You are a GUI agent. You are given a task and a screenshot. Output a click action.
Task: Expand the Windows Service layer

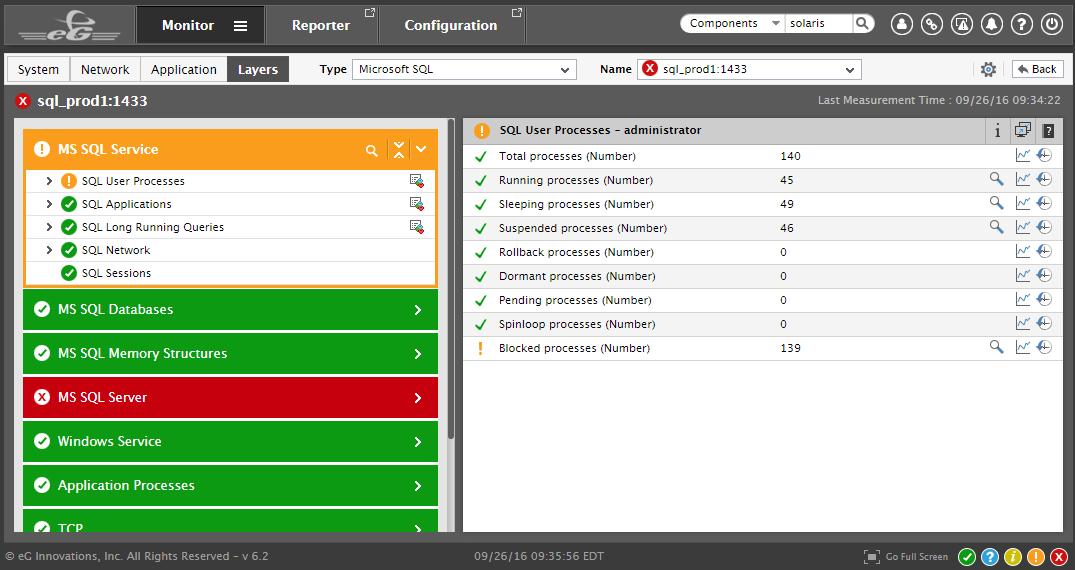click(x=230, y=442)
